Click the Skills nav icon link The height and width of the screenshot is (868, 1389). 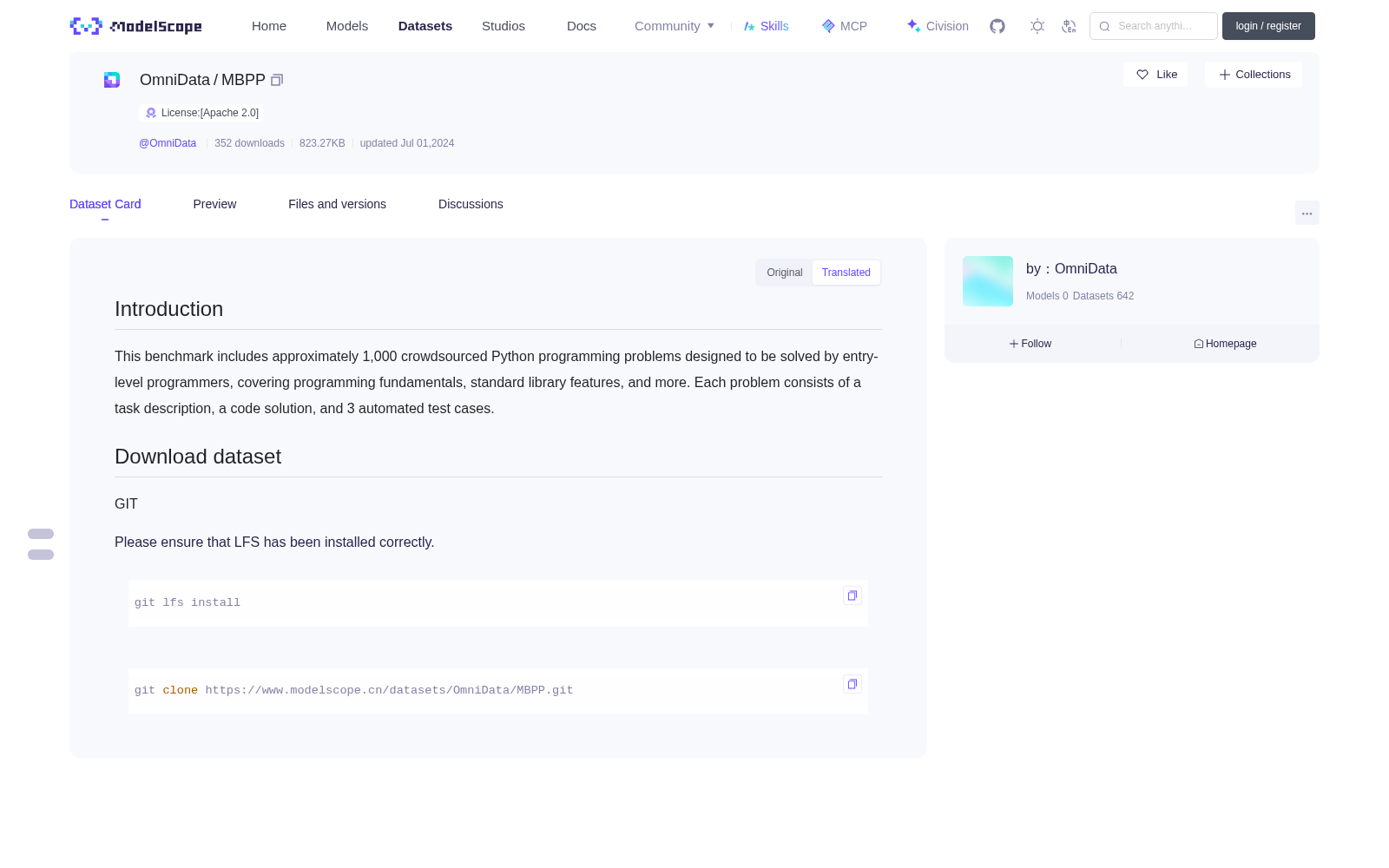pyautogui.click(x=767, y=26)
